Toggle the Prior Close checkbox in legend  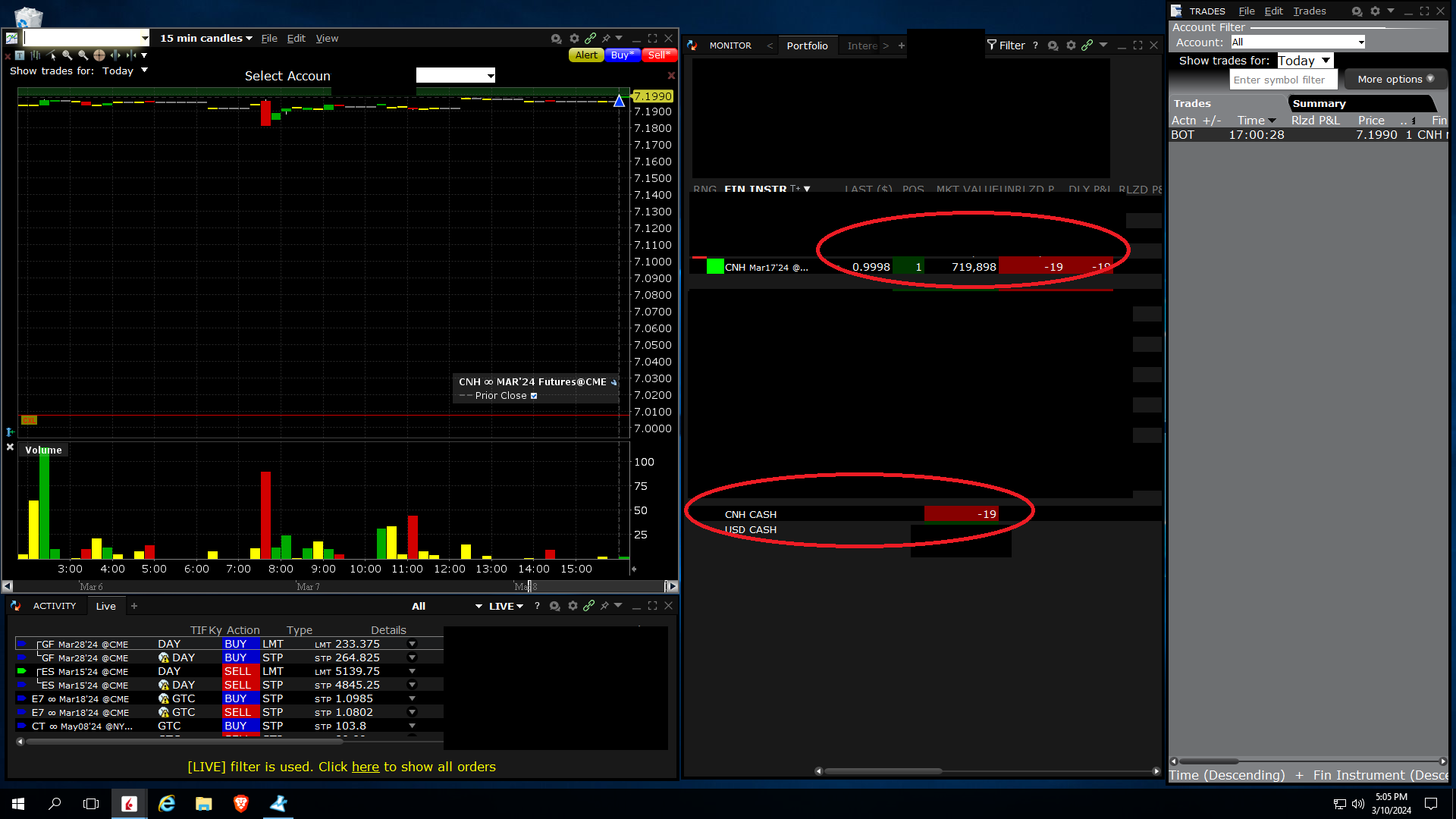pyautogui.click(x=534, y=396)
